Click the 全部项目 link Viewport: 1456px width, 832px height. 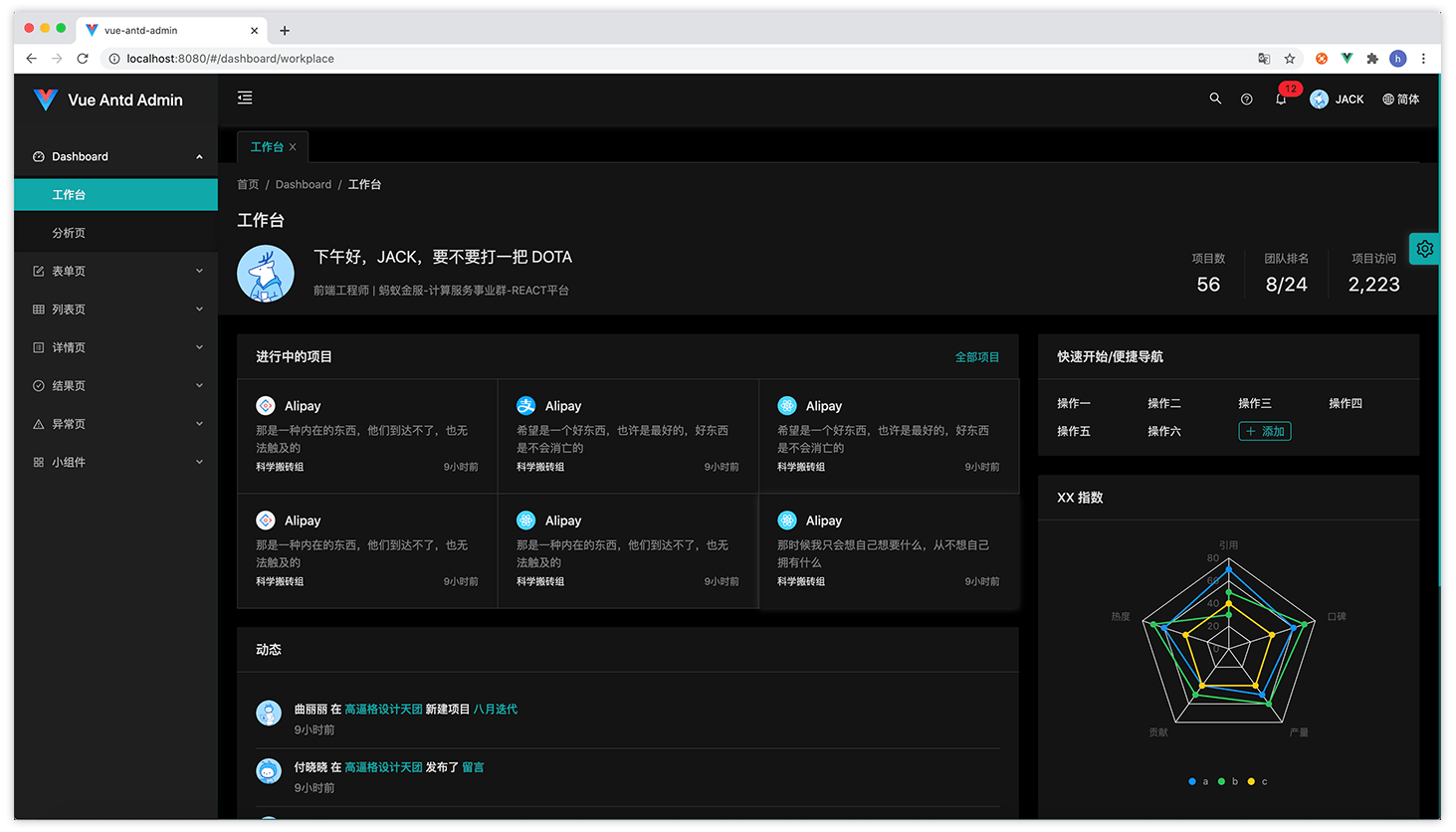[976, 357]
